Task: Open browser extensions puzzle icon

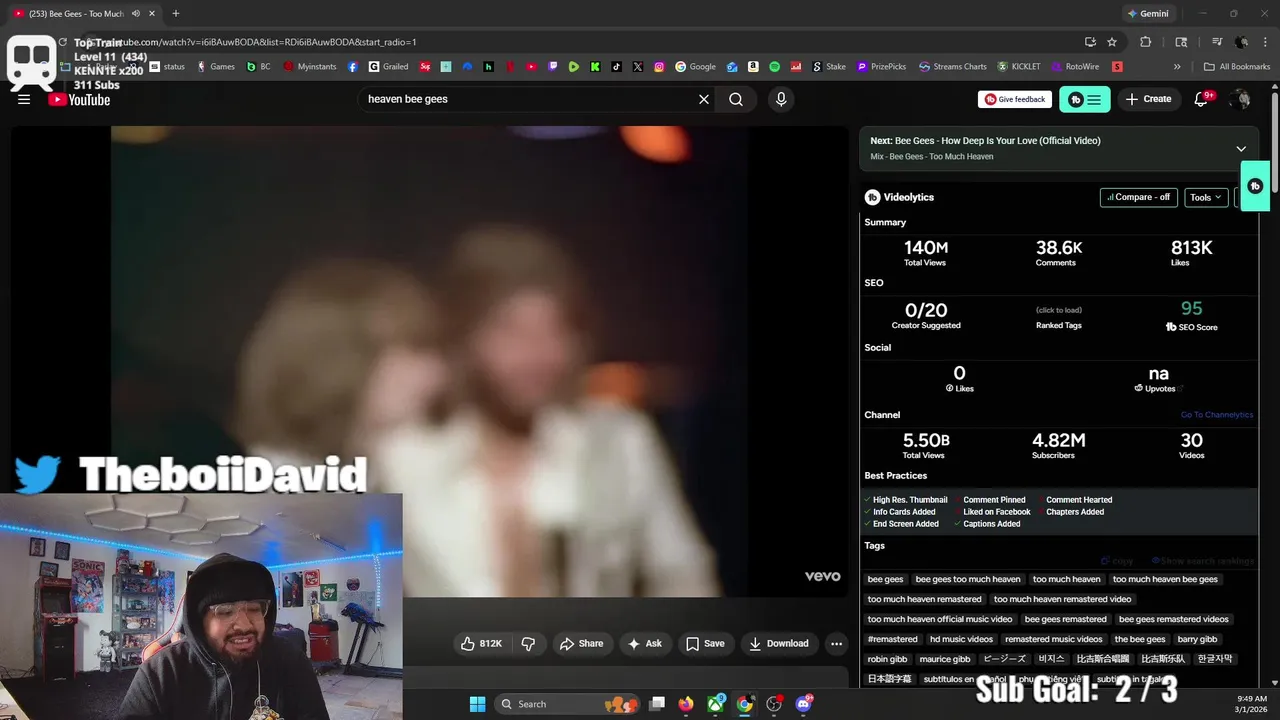Action: pyautogui.click(x=1146, y=42)
